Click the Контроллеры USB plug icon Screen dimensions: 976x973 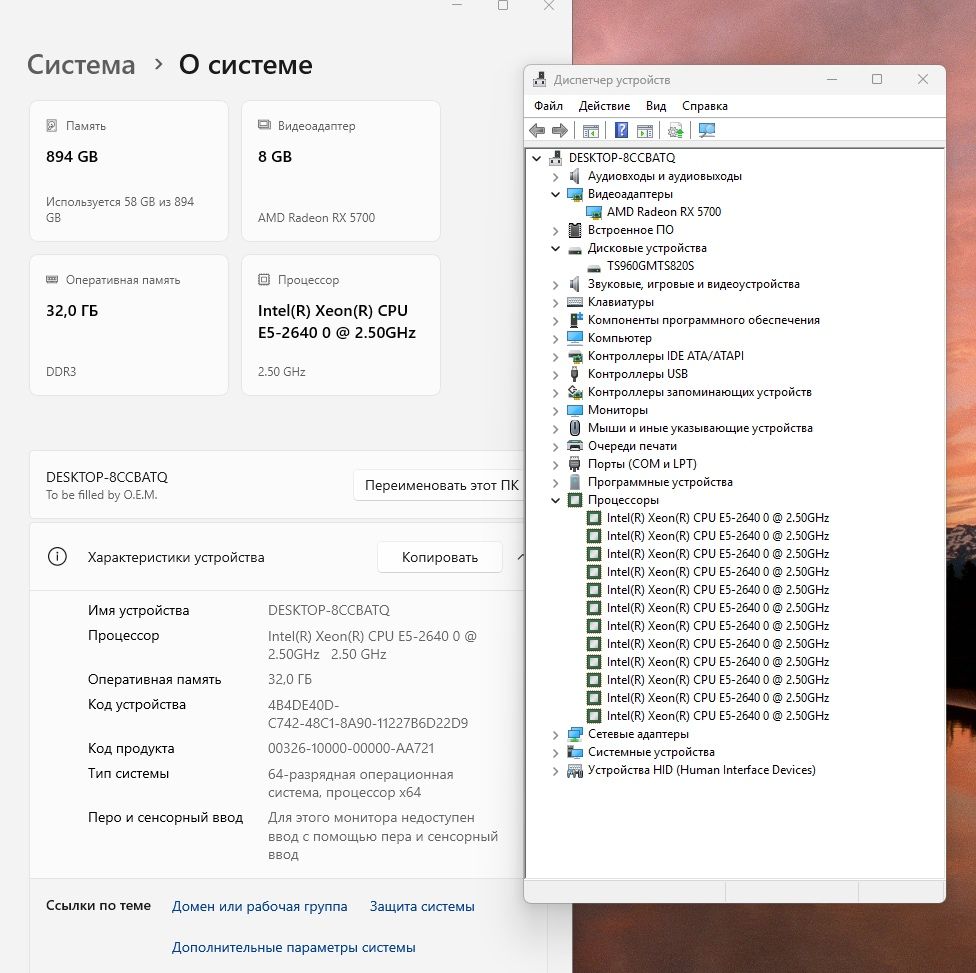tap(575, 374)
